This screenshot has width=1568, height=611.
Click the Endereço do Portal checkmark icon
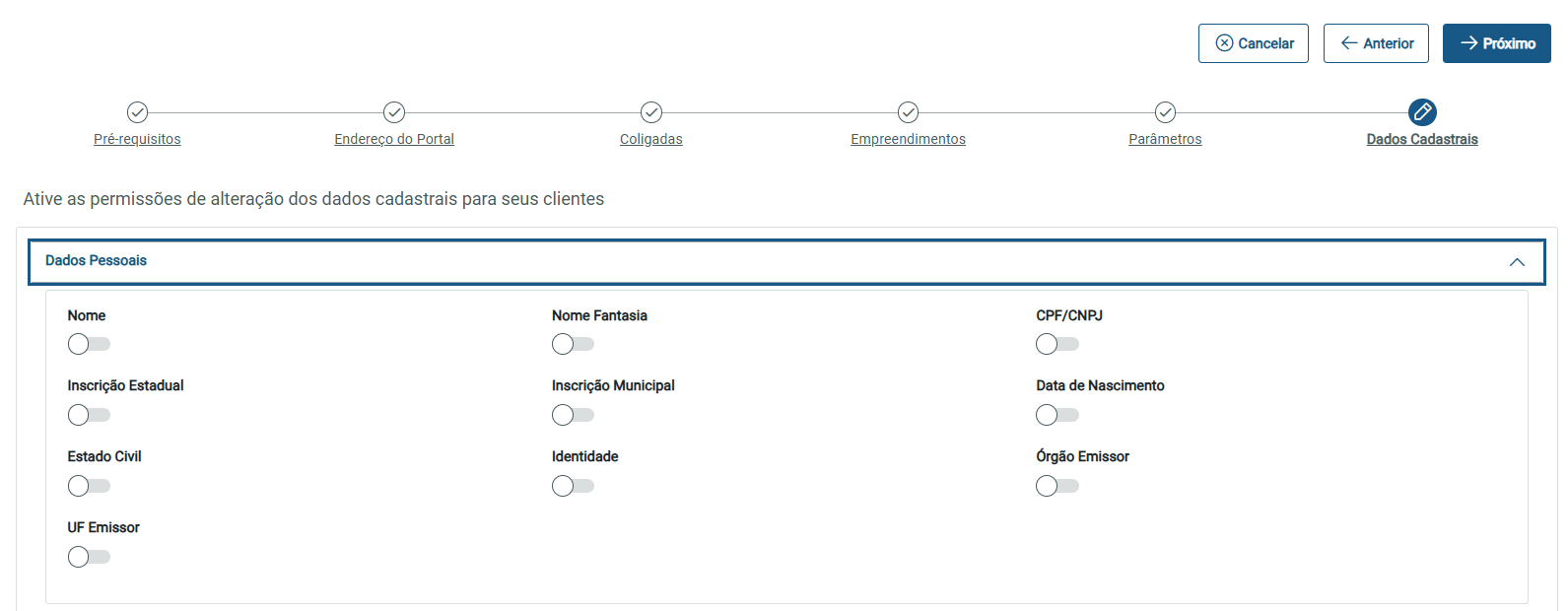[x=394, y=112]
